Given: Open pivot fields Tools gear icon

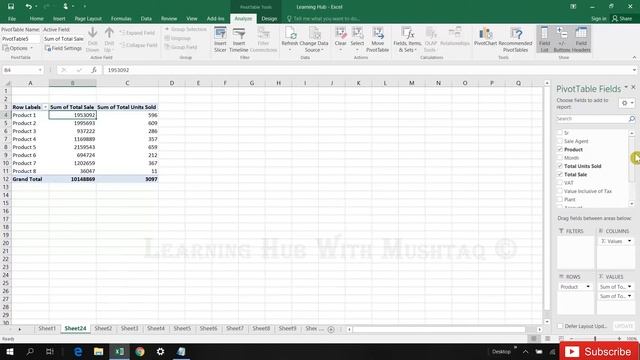Looking at the screenshot, I should coord(627,103).
